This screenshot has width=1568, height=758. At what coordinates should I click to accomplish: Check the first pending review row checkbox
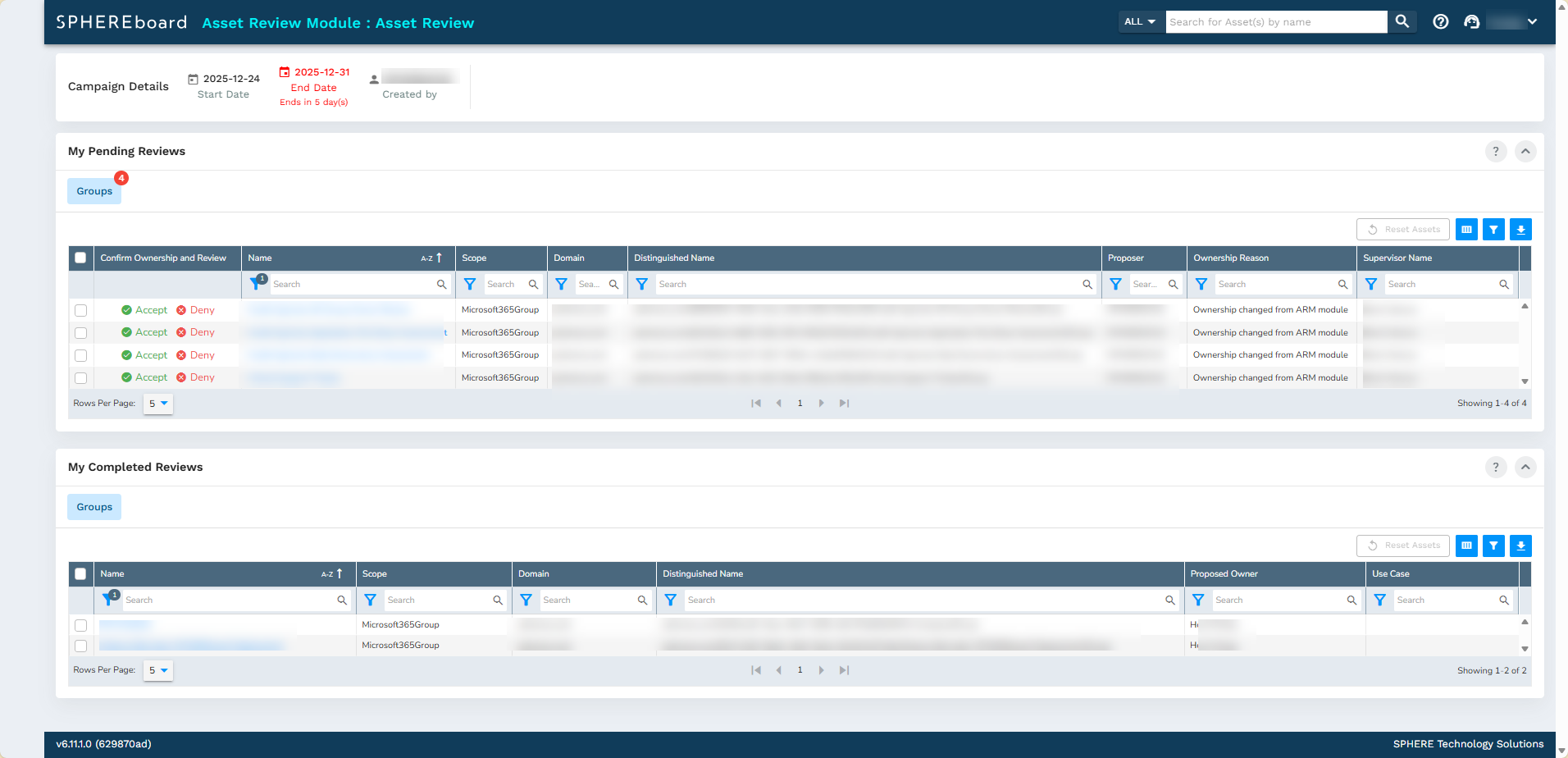[80, 310]
